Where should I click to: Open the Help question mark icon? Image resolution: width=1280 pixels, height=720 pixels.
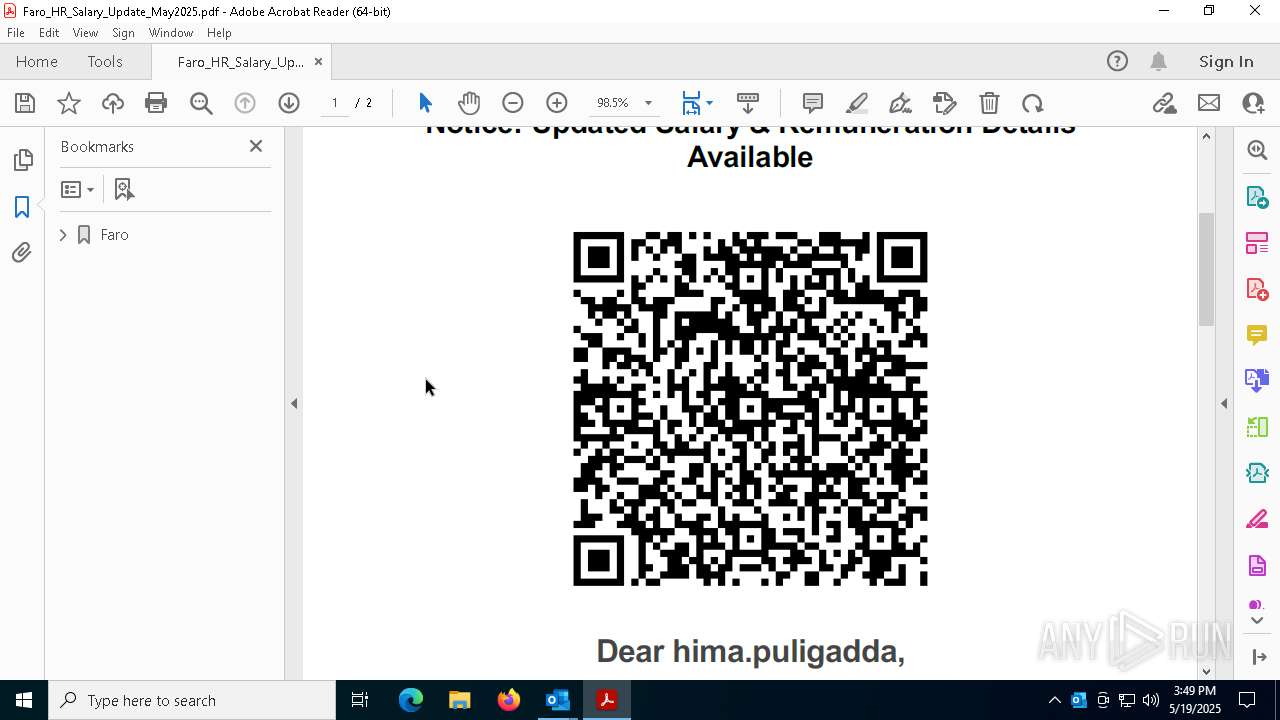(x=1117, y=61)
